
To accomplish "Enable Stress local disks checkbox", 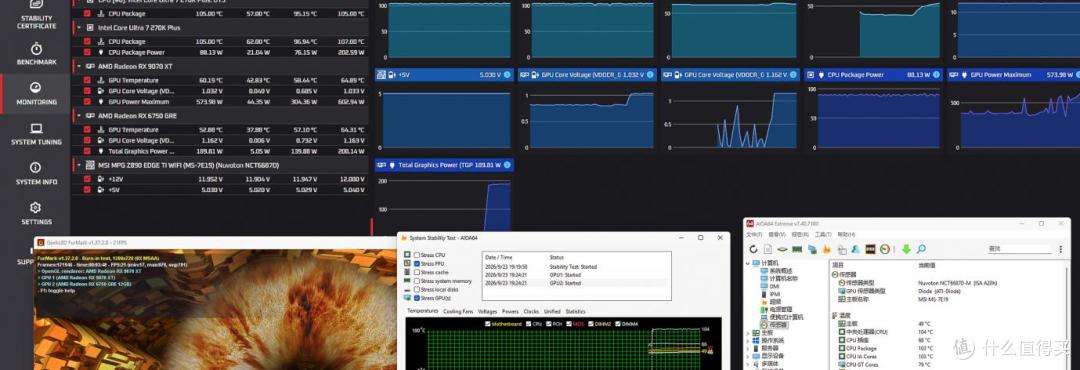I will (x=417, y=289).
